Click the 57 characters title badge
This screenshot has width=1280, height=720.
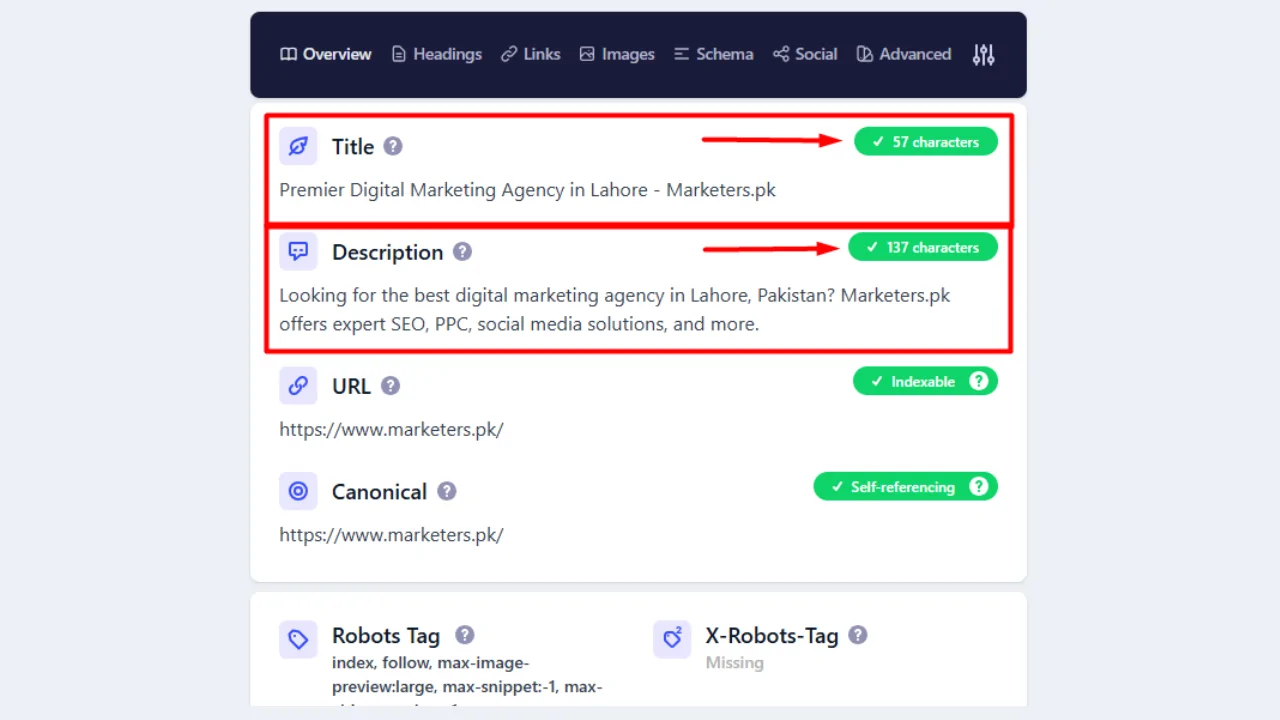pos(925,142)
